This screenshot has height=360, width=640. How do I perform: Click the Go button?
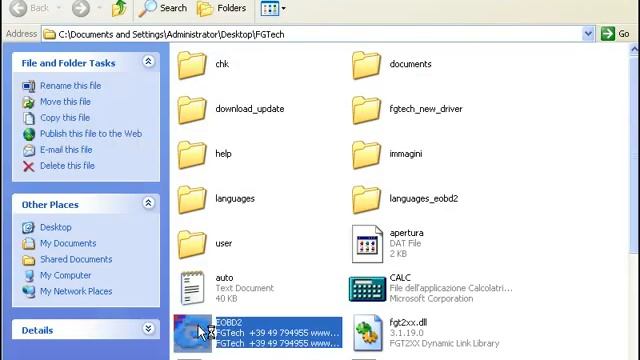point(616,34)
